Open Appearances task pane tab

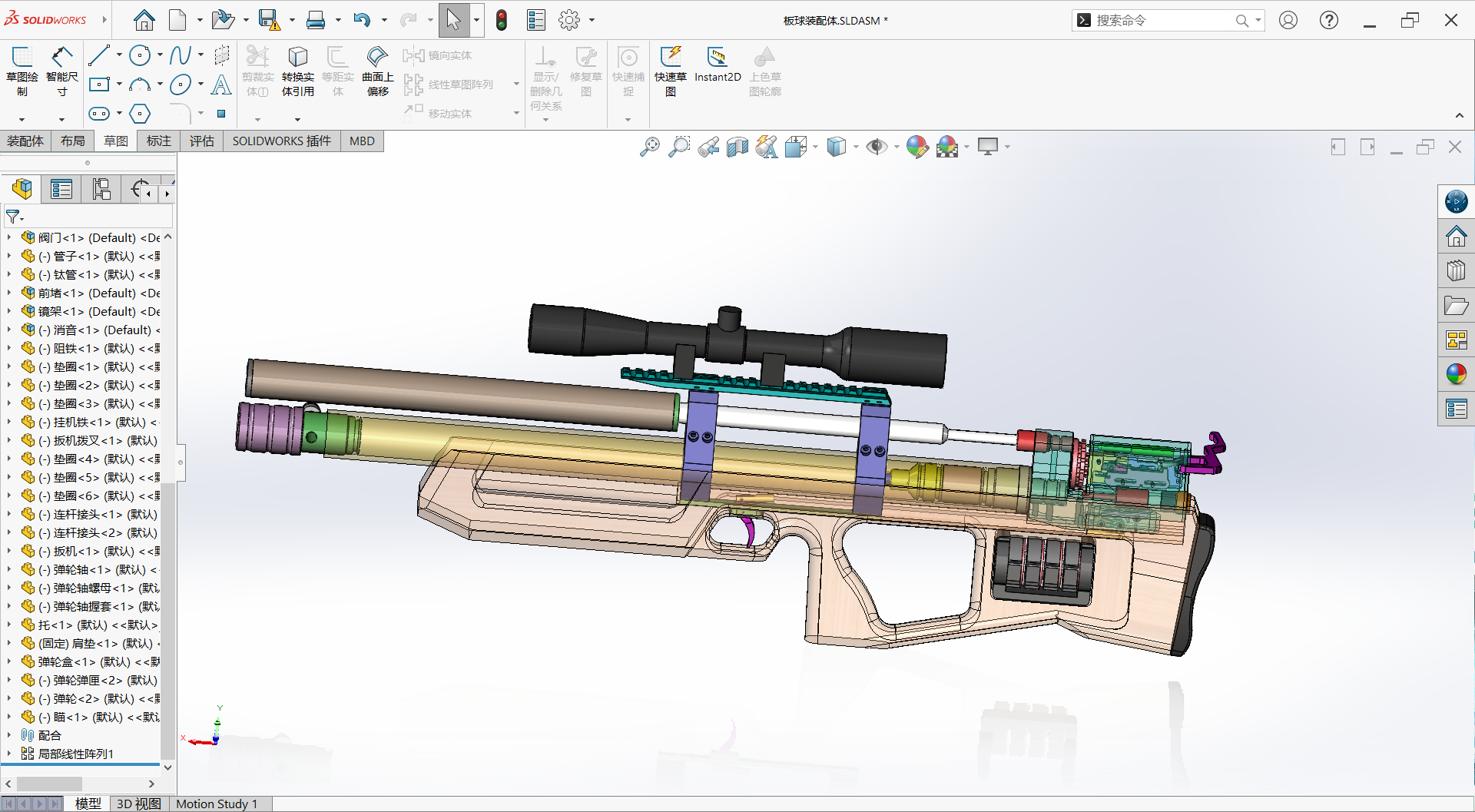tap(1456, 374)
